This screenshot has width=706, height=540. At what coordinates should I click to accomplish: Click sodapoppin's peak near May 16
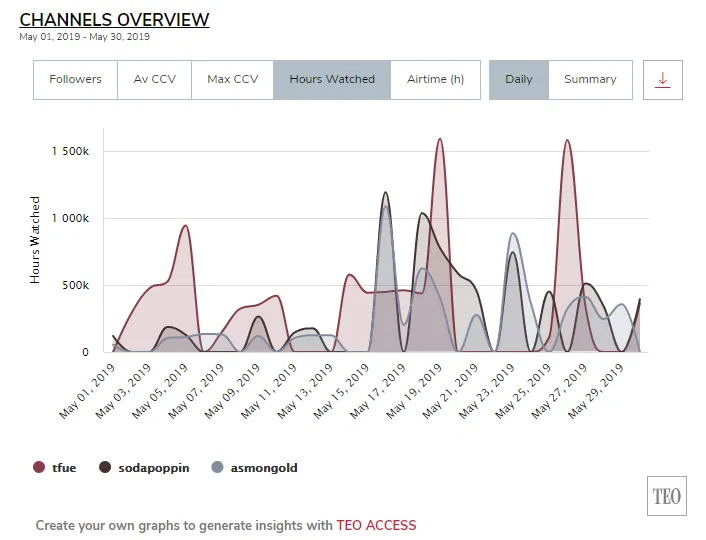point(385,193)
